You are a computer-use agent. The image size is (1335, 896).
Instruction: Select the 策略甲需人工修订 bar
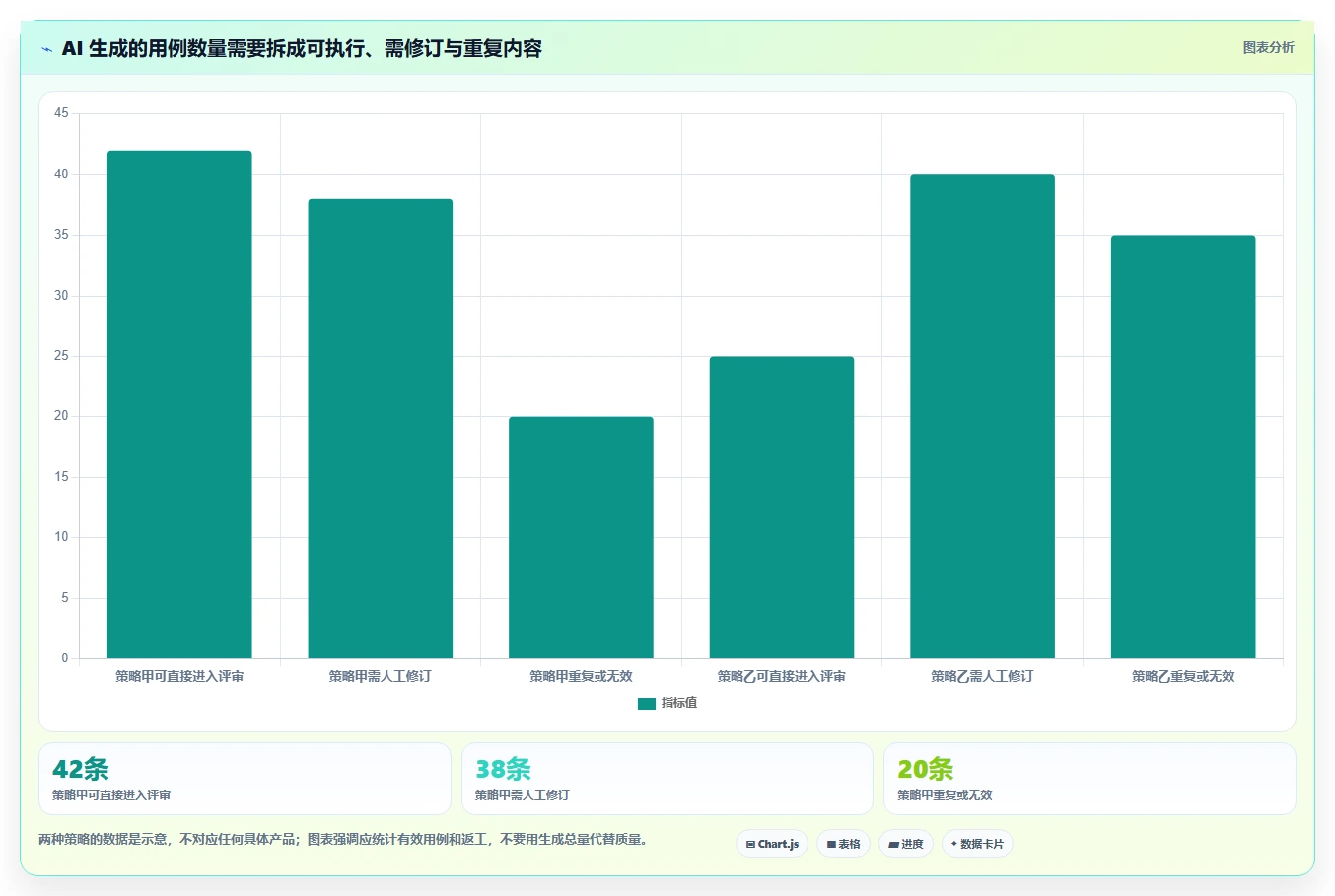coord(381,429)
